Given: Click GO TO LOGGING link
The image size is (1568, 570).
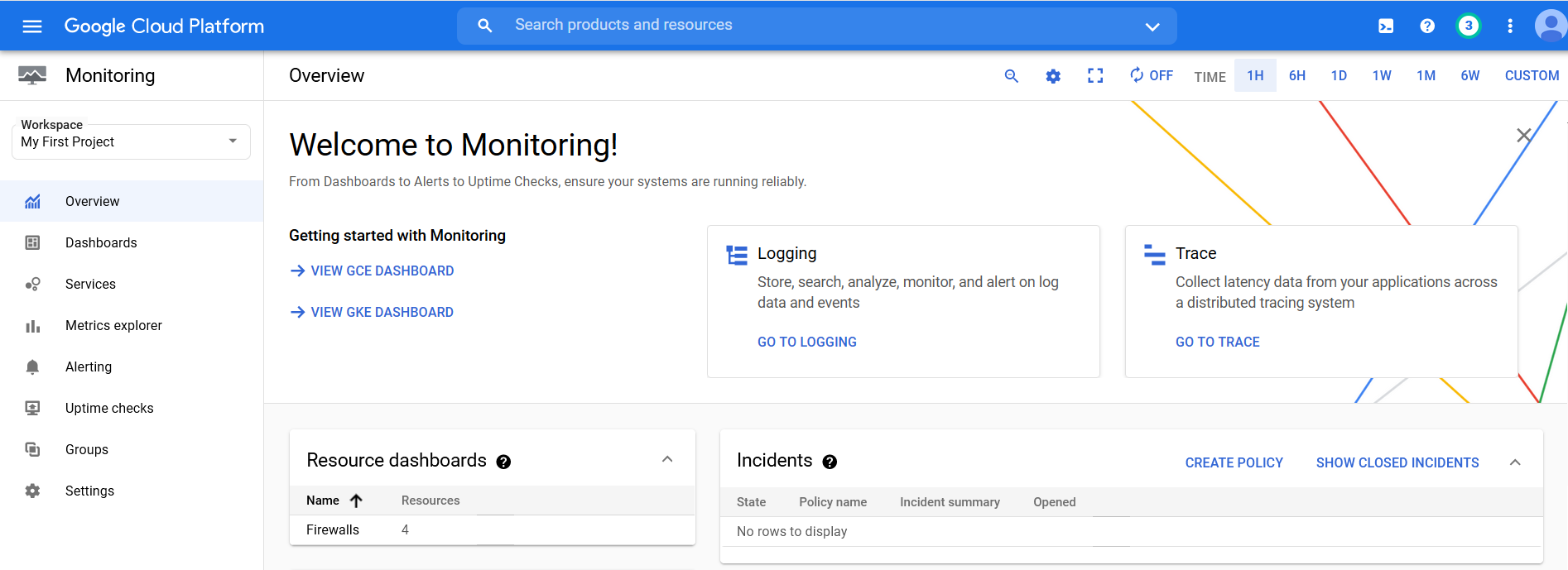Looking at the screenshot, I should point(806,342).
